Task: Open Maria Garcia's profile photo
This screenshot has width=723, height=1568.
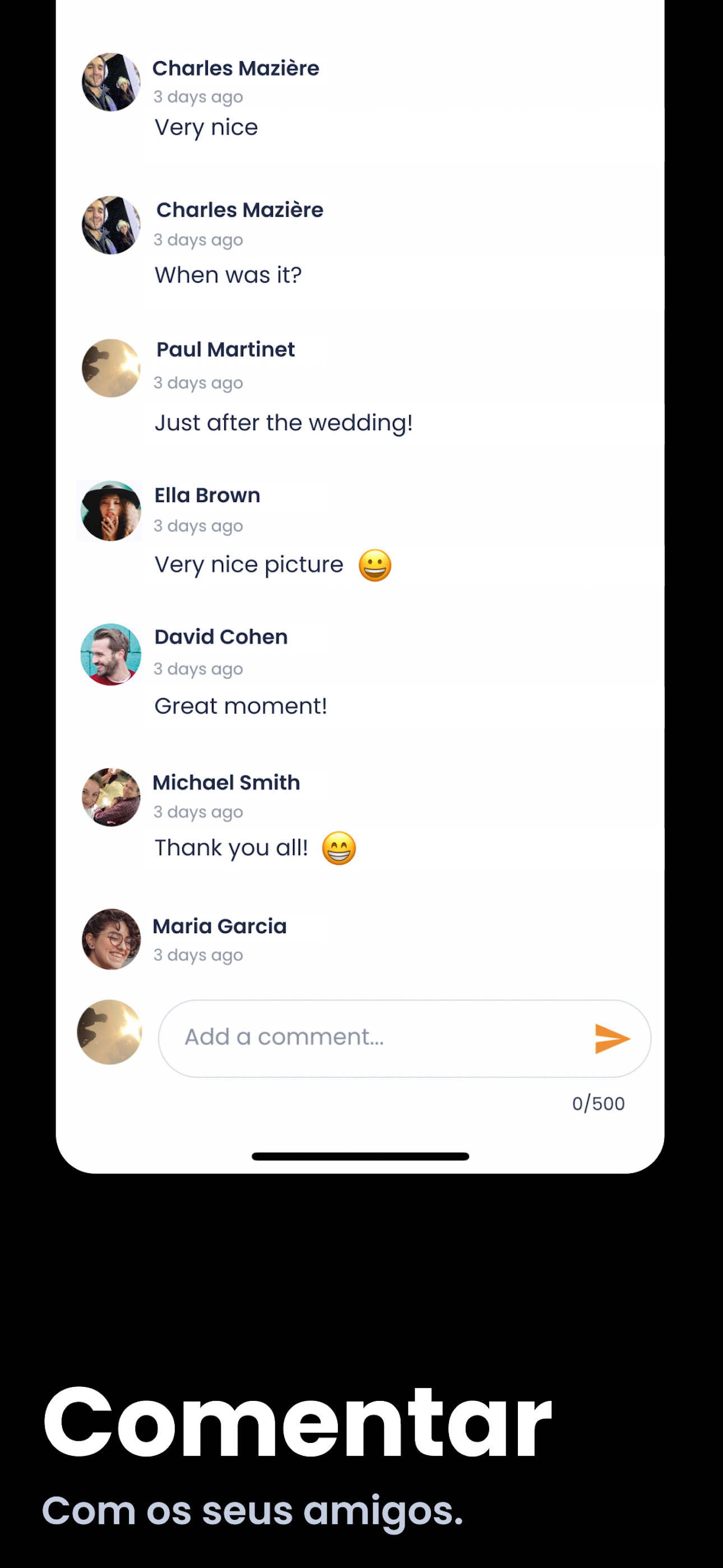Action: point(111,939)
